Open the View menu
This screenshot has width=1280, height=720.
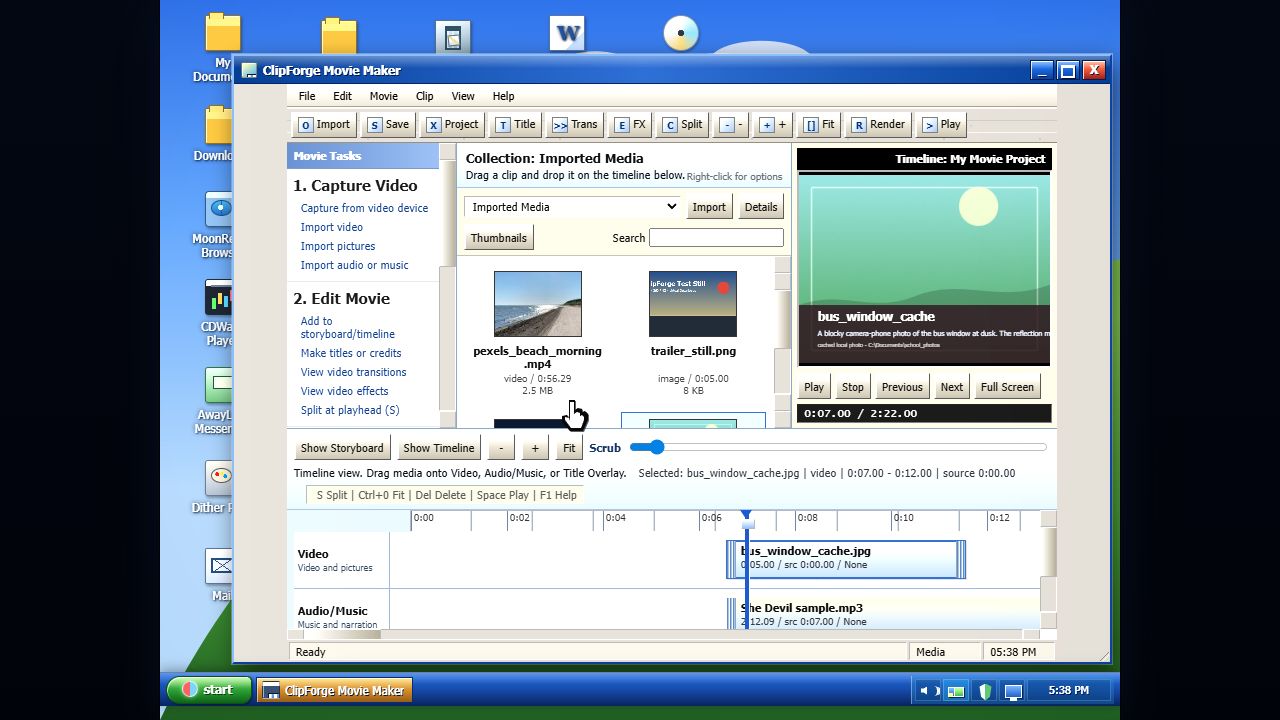463,96
